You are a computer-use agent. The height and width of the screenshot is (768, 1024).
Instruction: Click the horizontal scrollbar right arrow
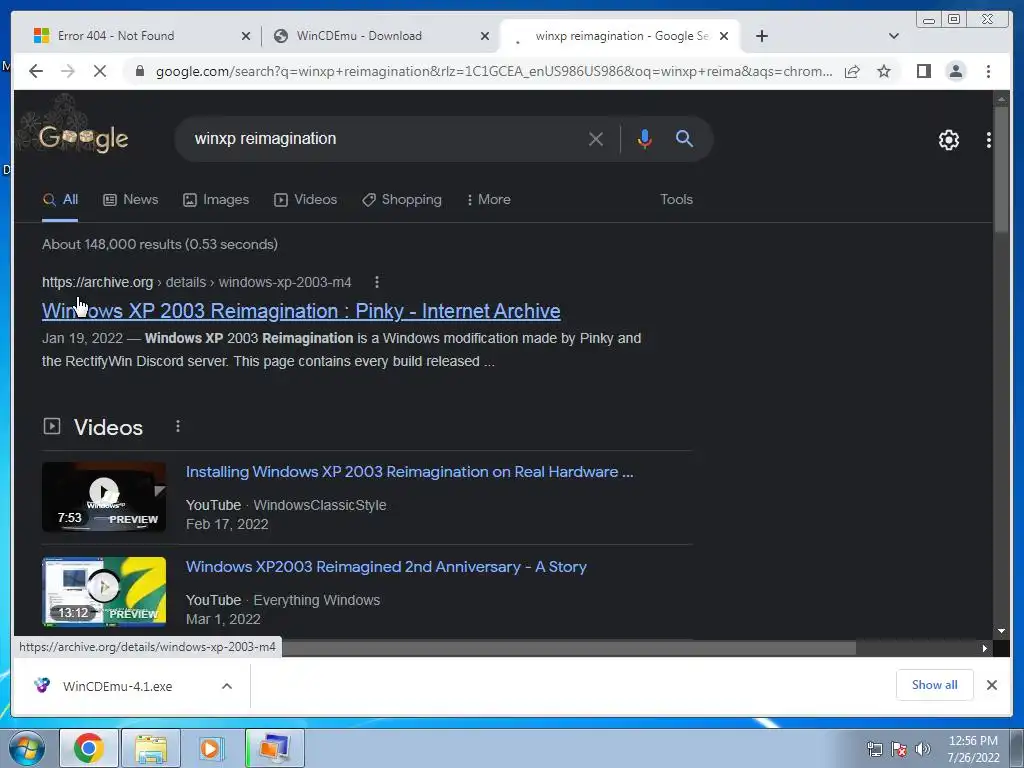click(x=984, y=648)
